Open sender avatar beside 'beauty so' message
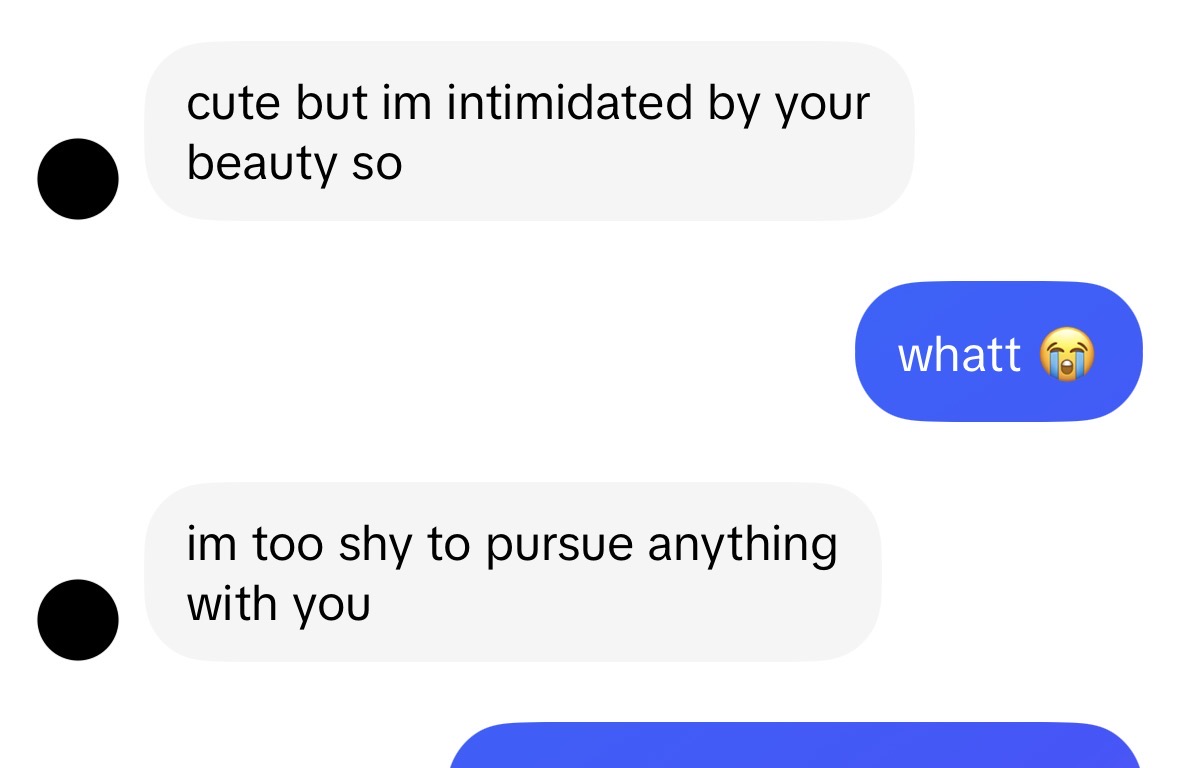This screenshot has height=768, width=1179. point(78,179)
